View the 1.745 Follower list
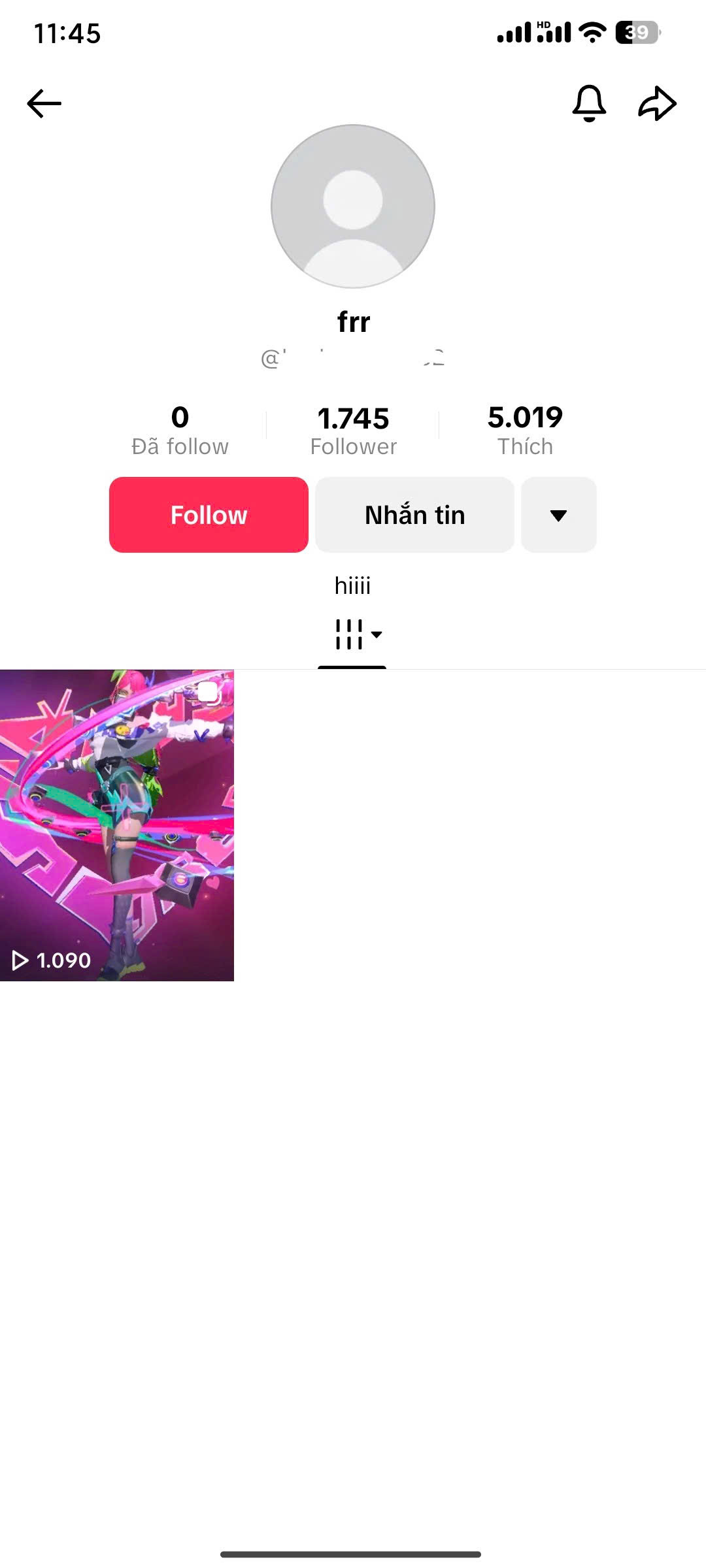 point(353,431)
